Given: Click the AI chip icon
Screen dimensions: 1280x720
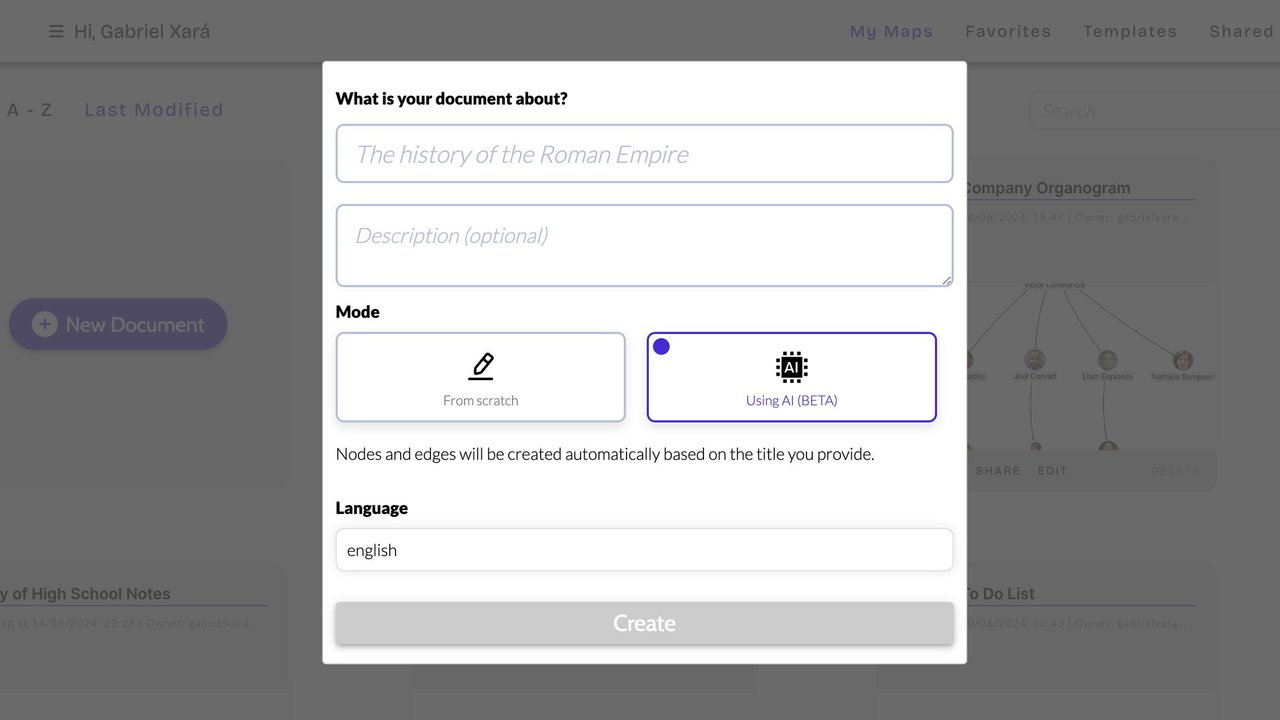Looking at the screenshot, I should [791, 367].
